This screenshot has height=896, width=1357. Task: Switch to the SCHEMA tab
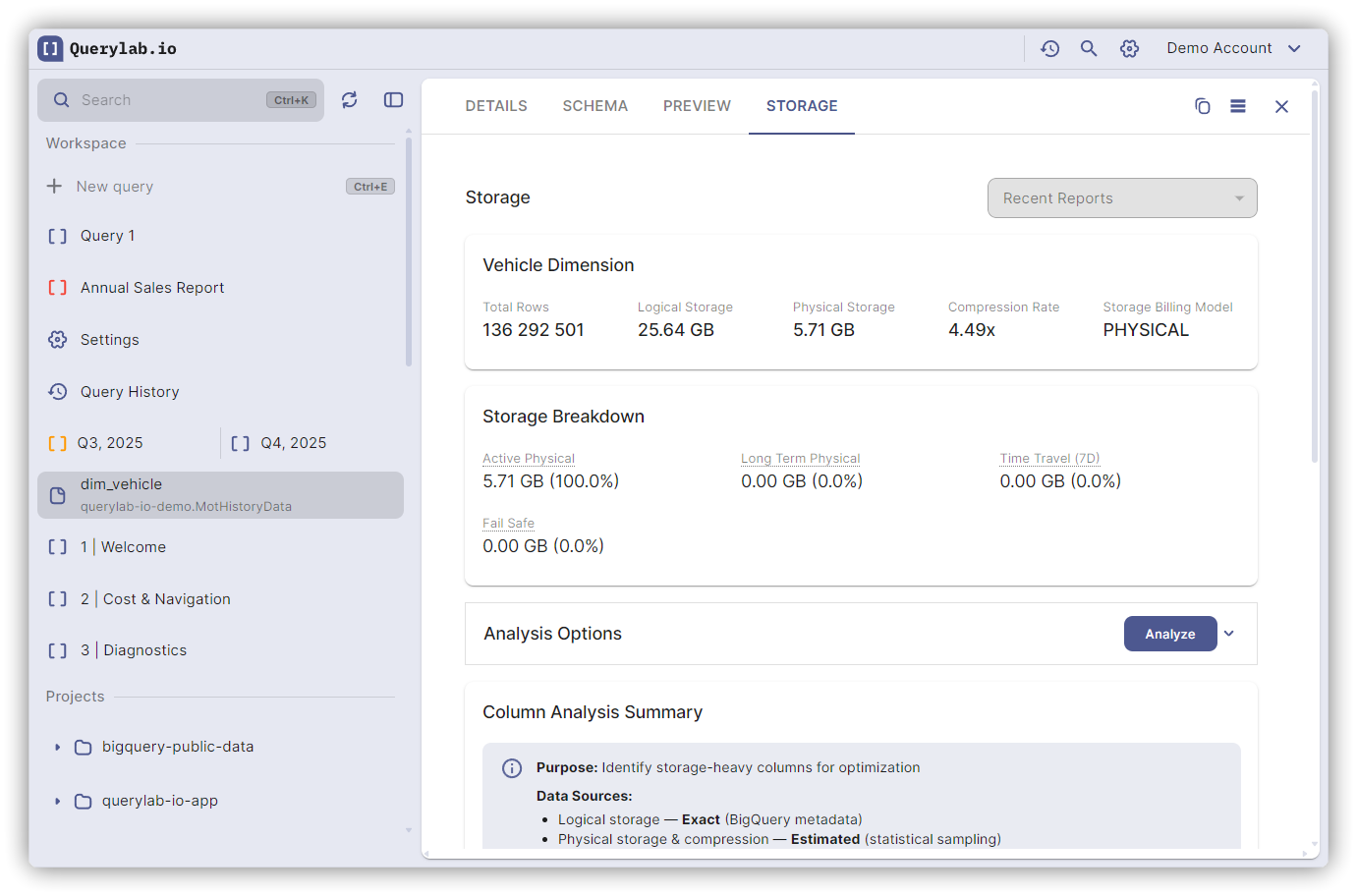coord(594,106)
